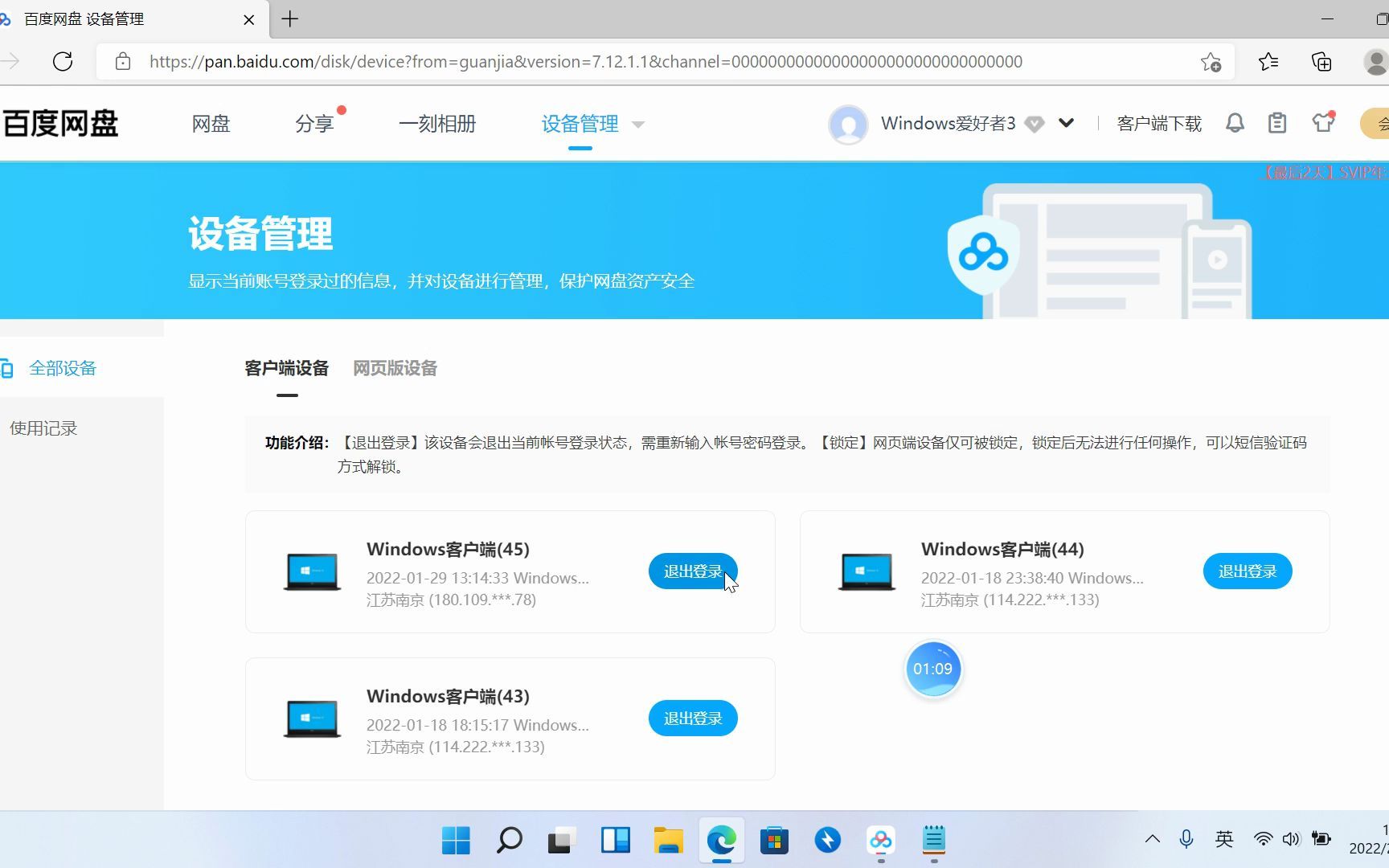Open the browser Favorites list icon
Screen dimensions: 1389x868
click(x=1268, y=61)
